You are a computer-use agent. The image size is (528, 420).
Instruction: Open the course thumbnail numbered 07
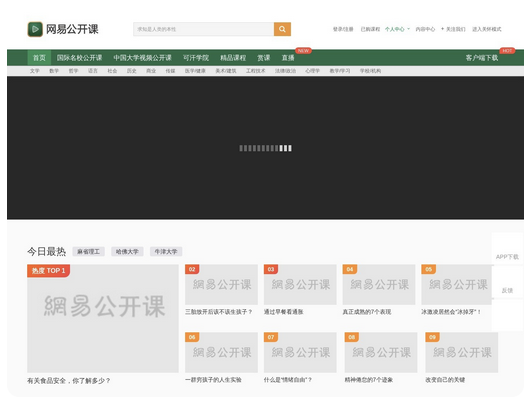[x=300, y=352]
